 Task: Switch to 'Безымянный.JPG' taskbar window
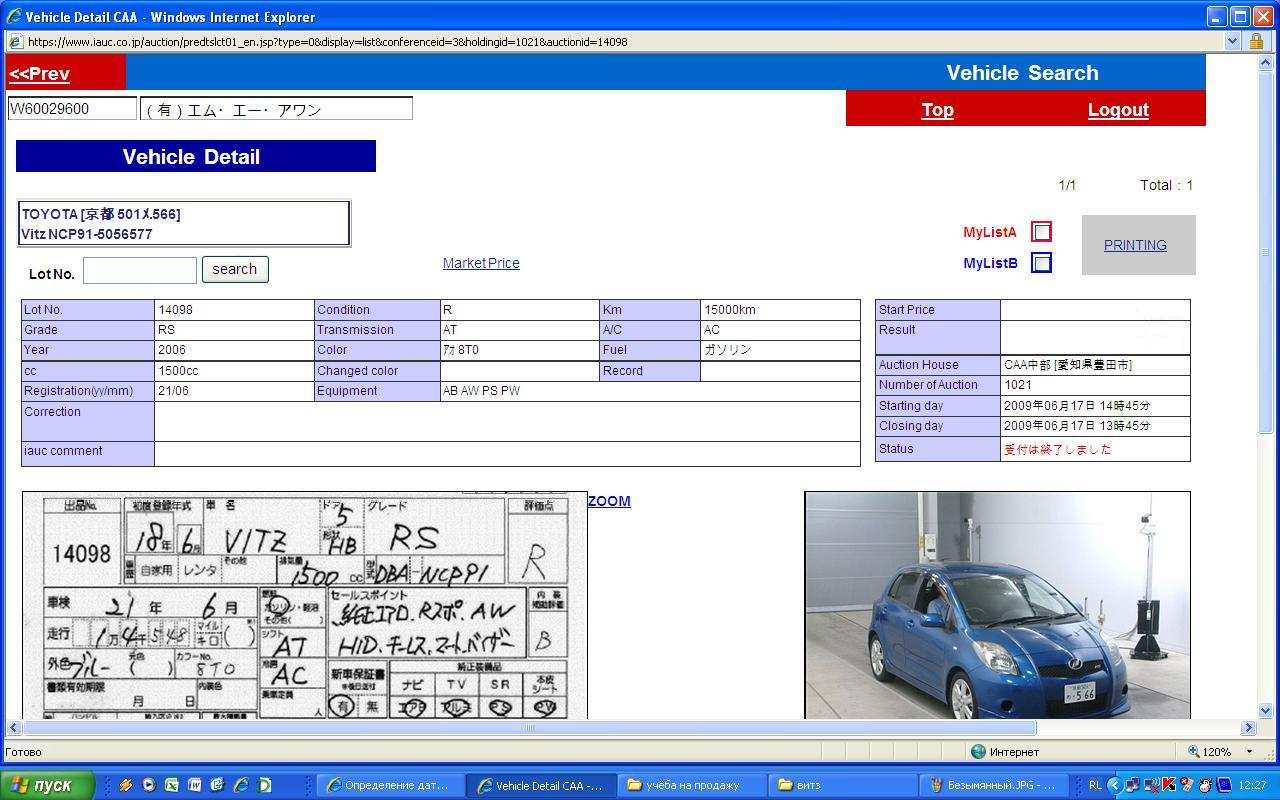tap(992, 785)
